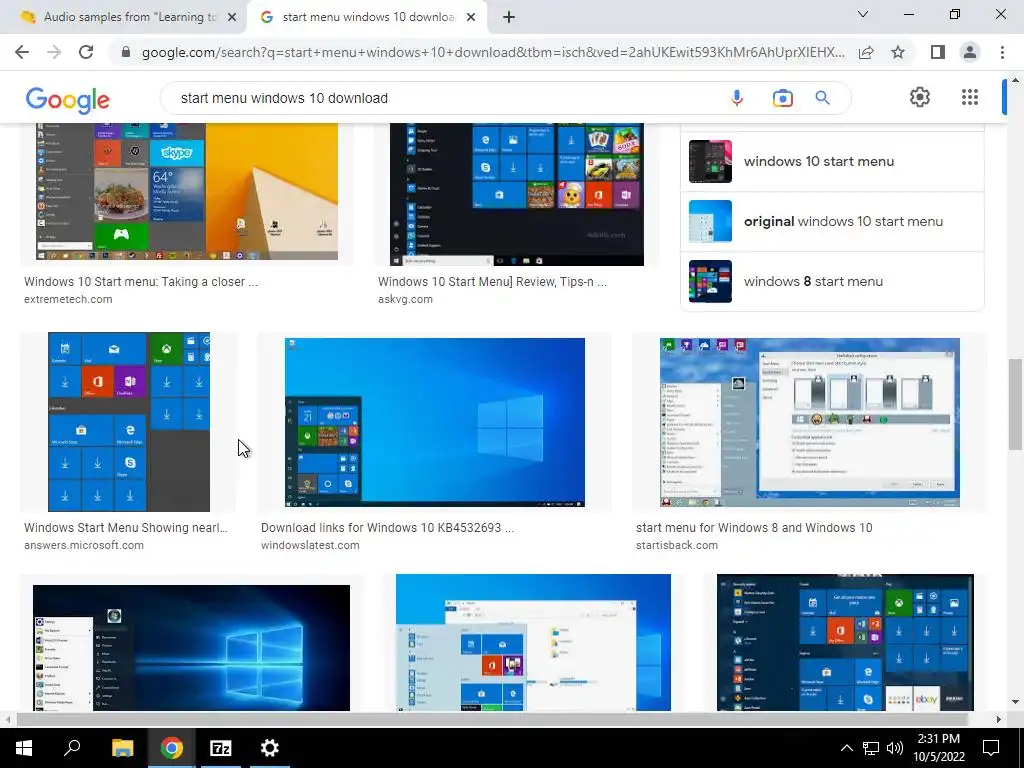This screenshot has height=768, width=1024.
Task: Open site lock info in address bar
Action: tap(126, 52)
